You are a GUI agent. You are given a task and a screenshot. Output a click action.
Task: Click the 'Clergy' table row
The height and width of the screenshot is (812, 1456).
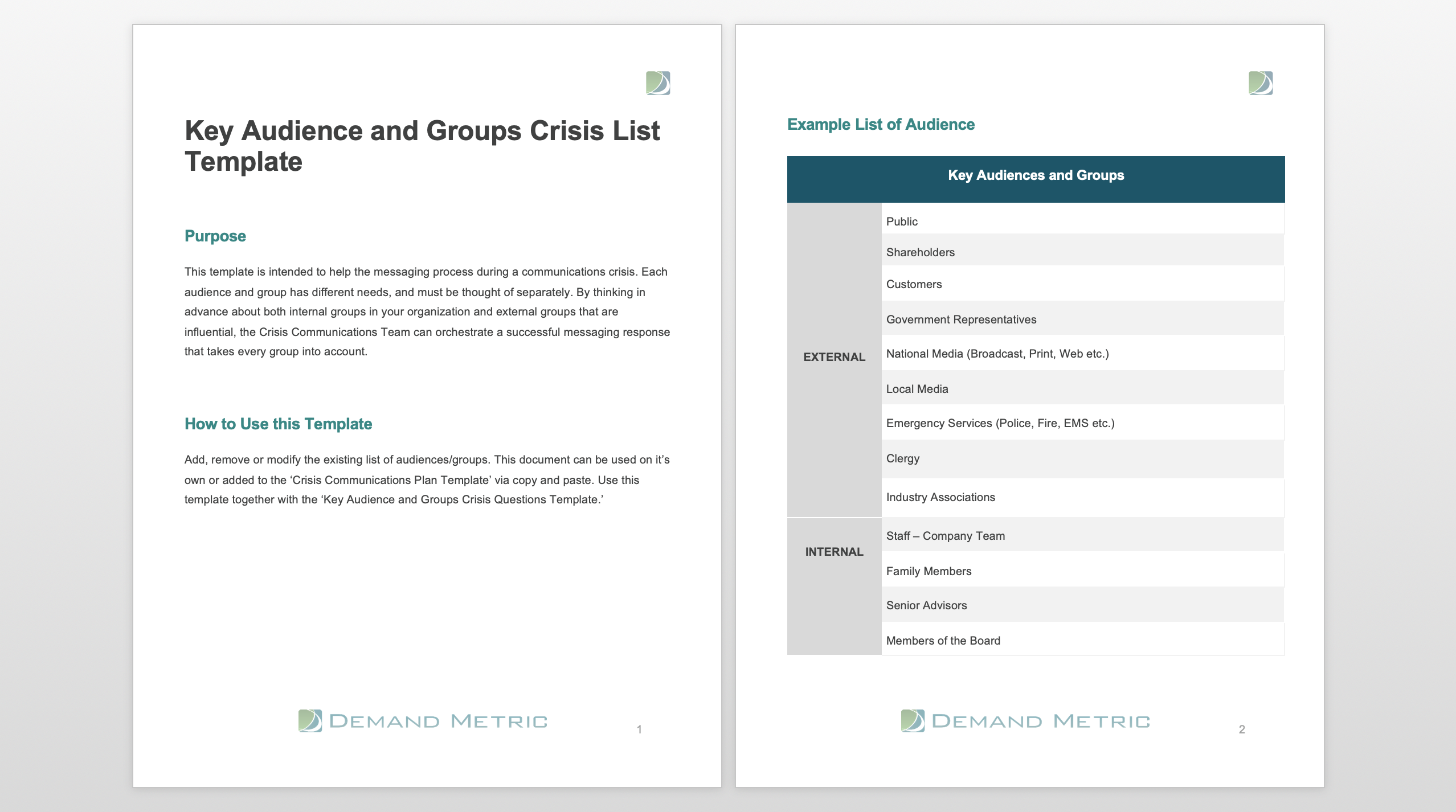coord(1083,460)
